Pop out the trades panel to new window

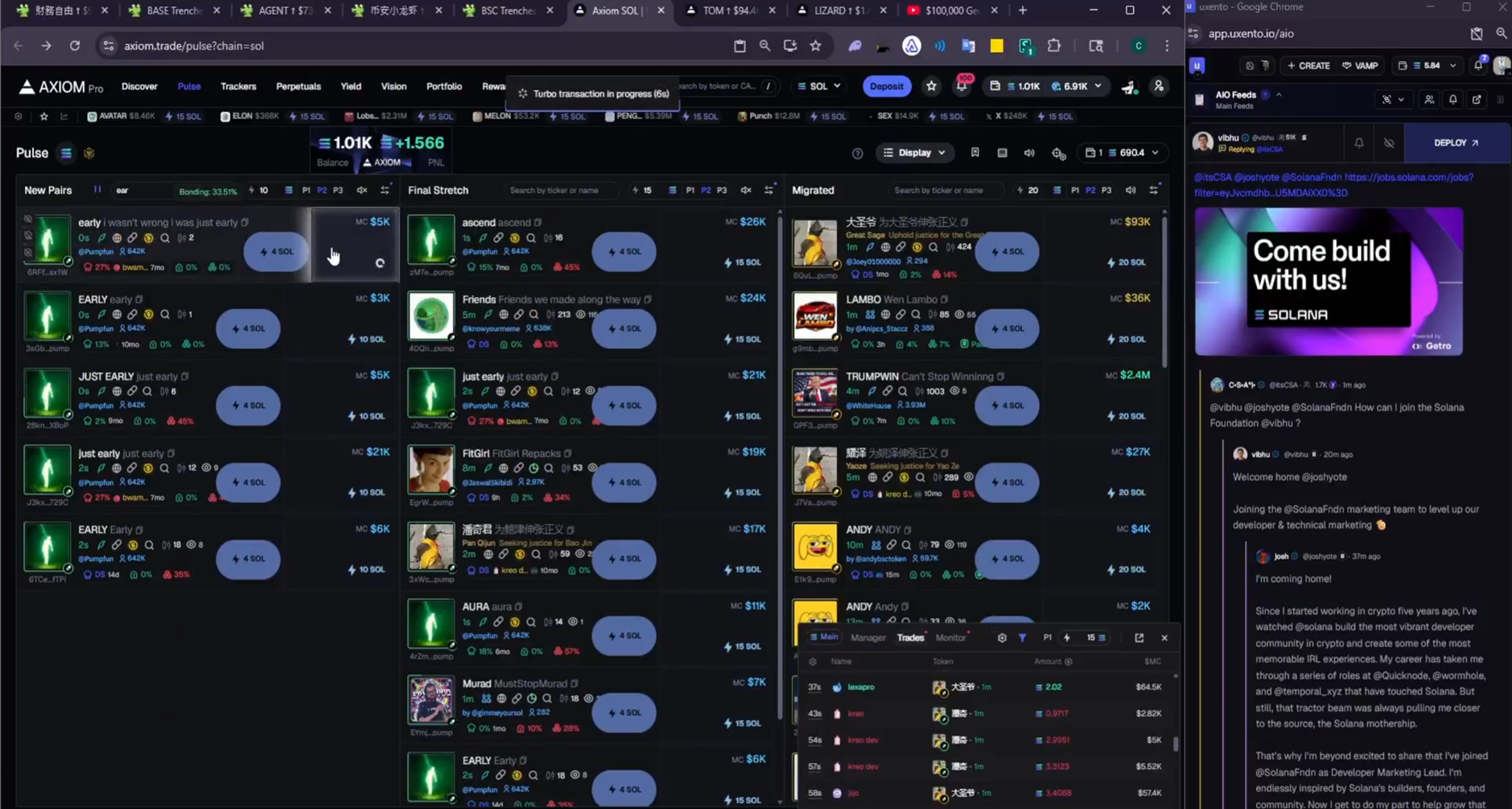point(1139,638)
